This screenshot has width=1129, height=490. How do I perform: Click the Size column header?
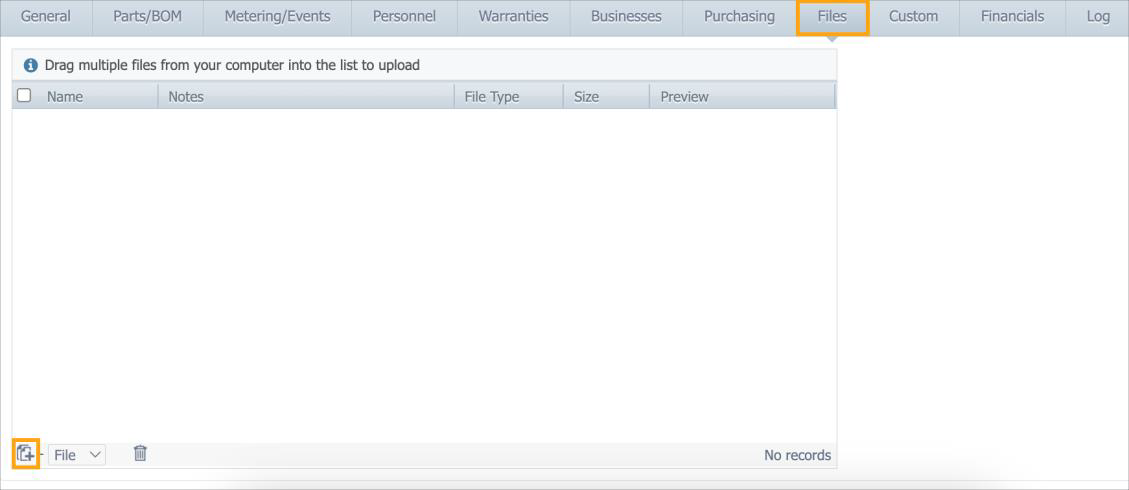[587, 96]
